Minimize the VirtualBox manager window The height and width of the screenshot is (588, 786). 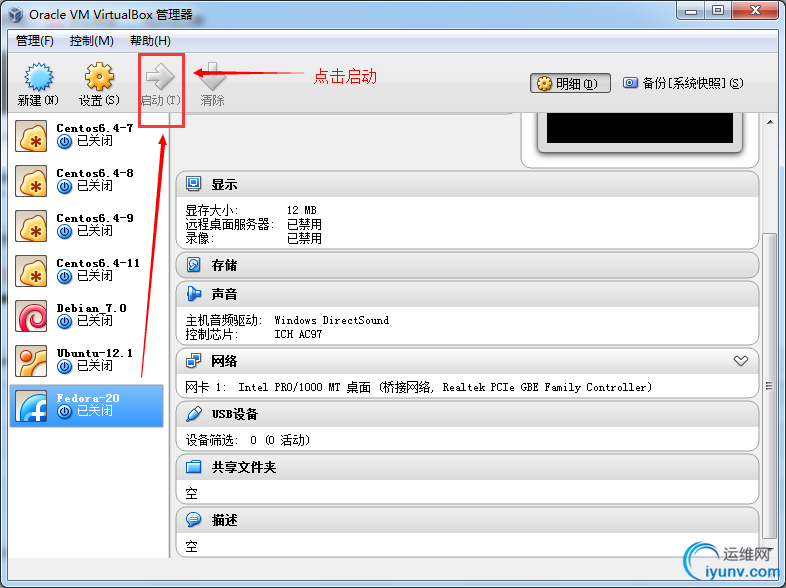(x=691, y=11)
